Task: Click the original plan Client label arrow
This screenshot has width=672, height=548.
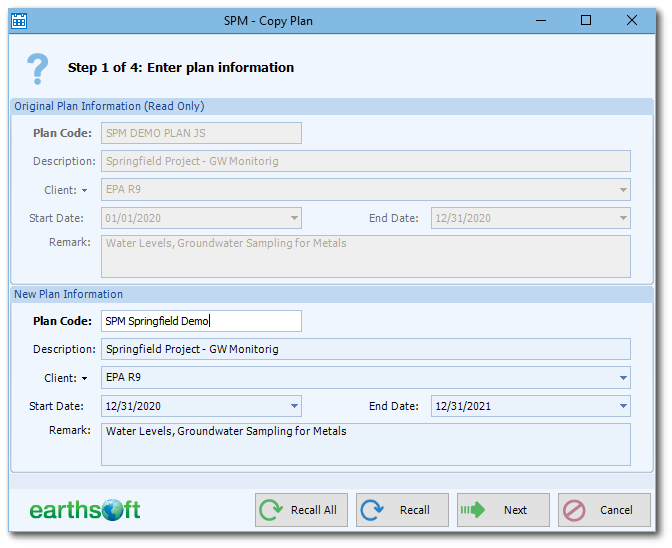Action: coord(84,191)
